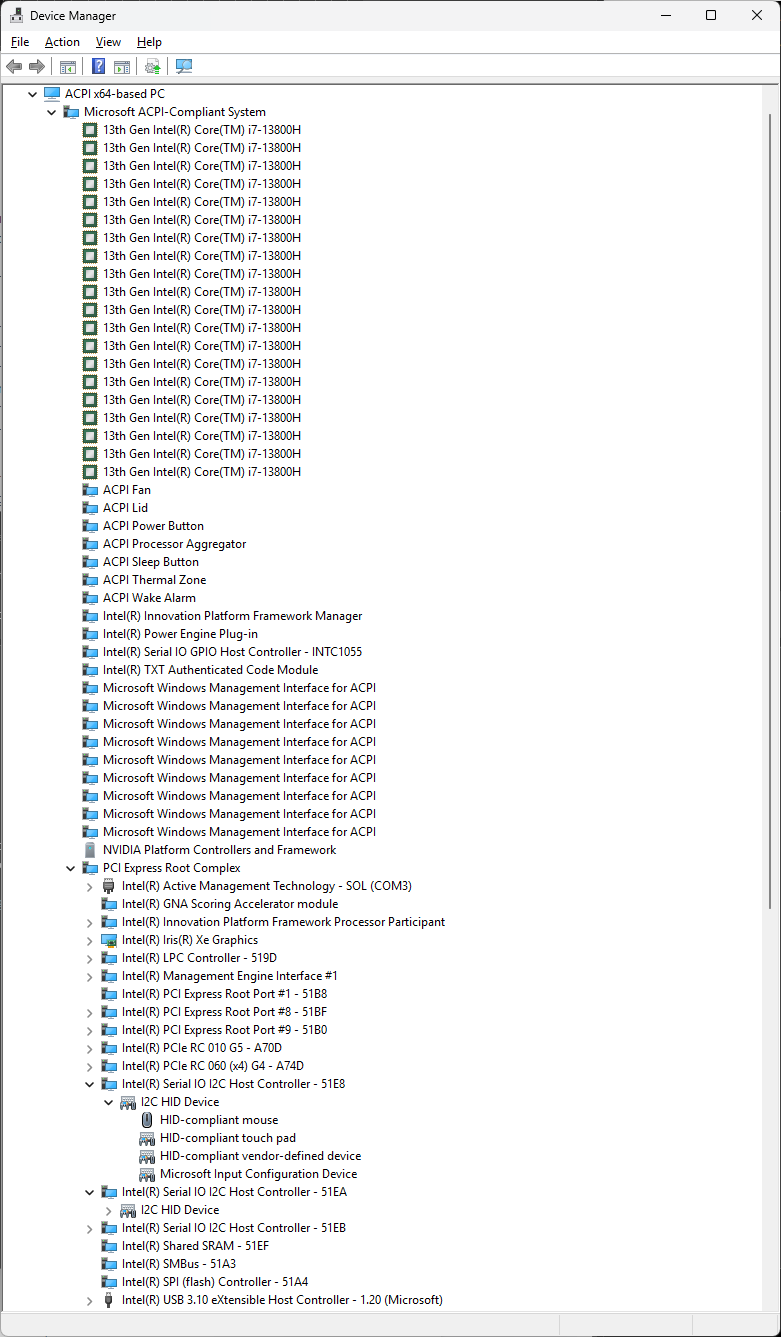The height and width of the screenshot is (1337, 781).
Task: Select Intel(R) TXT Authenticated Code Module
Action: point(210,670)
